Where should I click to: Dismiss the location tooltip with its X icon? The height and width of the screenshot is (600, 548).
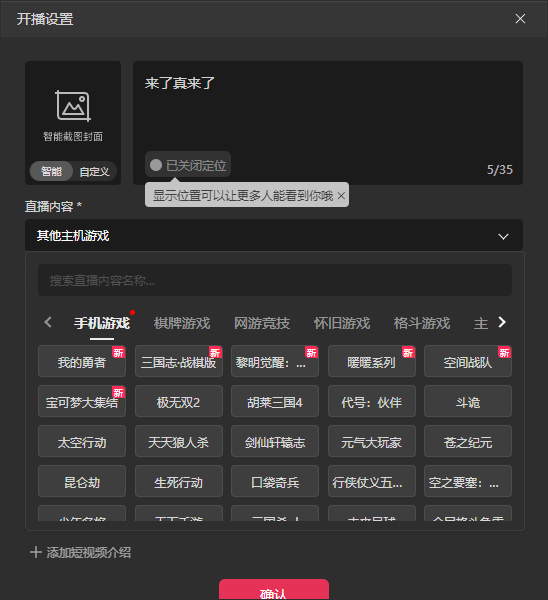click(341, 196)
